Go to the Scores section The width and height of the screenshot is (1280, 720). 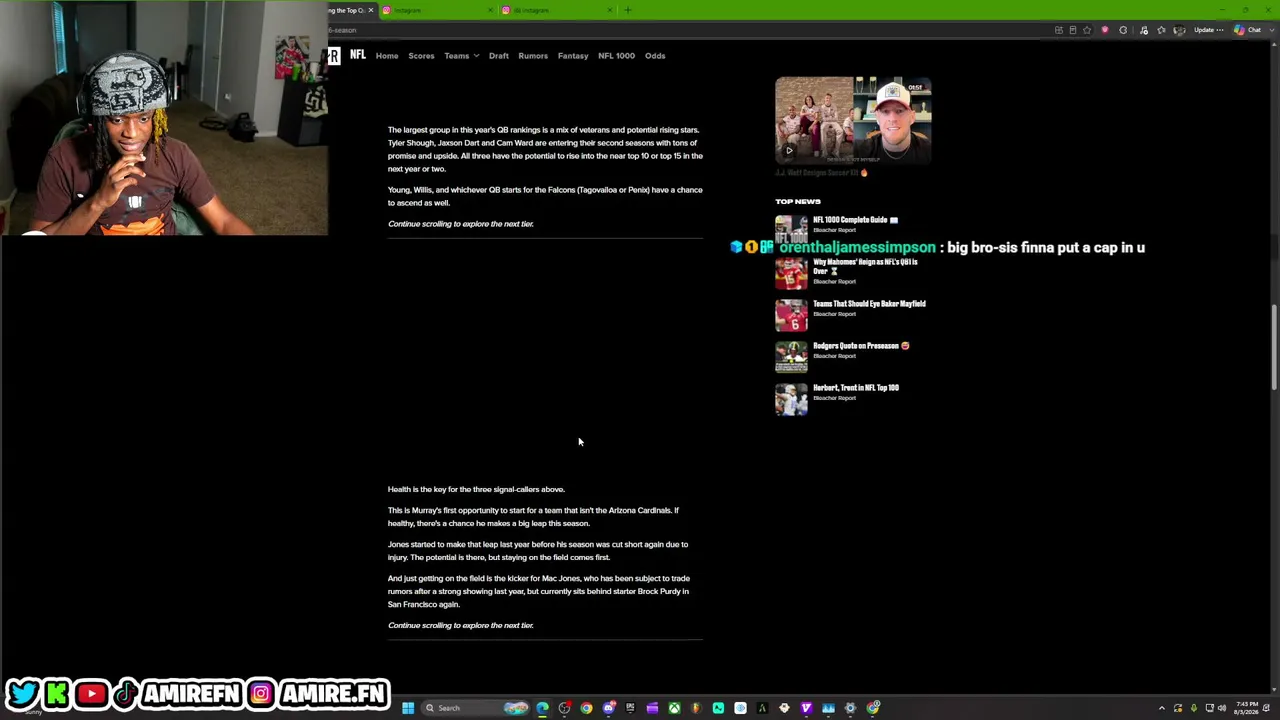[421, 56]
